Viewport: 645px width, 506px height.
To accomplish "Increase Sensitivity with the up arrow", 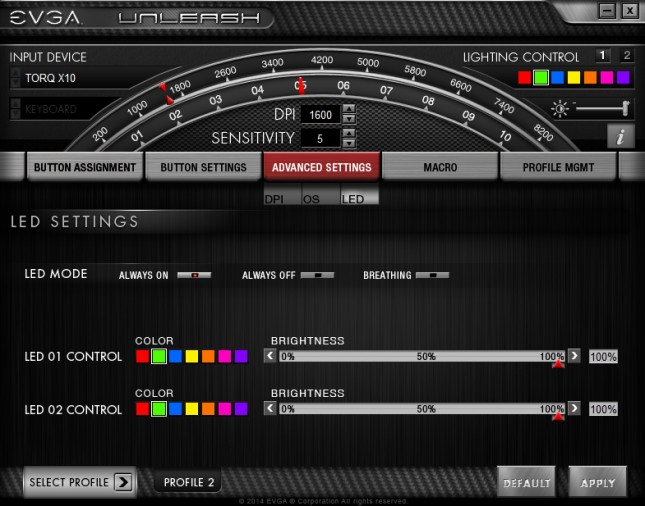I will click(349, 133).
